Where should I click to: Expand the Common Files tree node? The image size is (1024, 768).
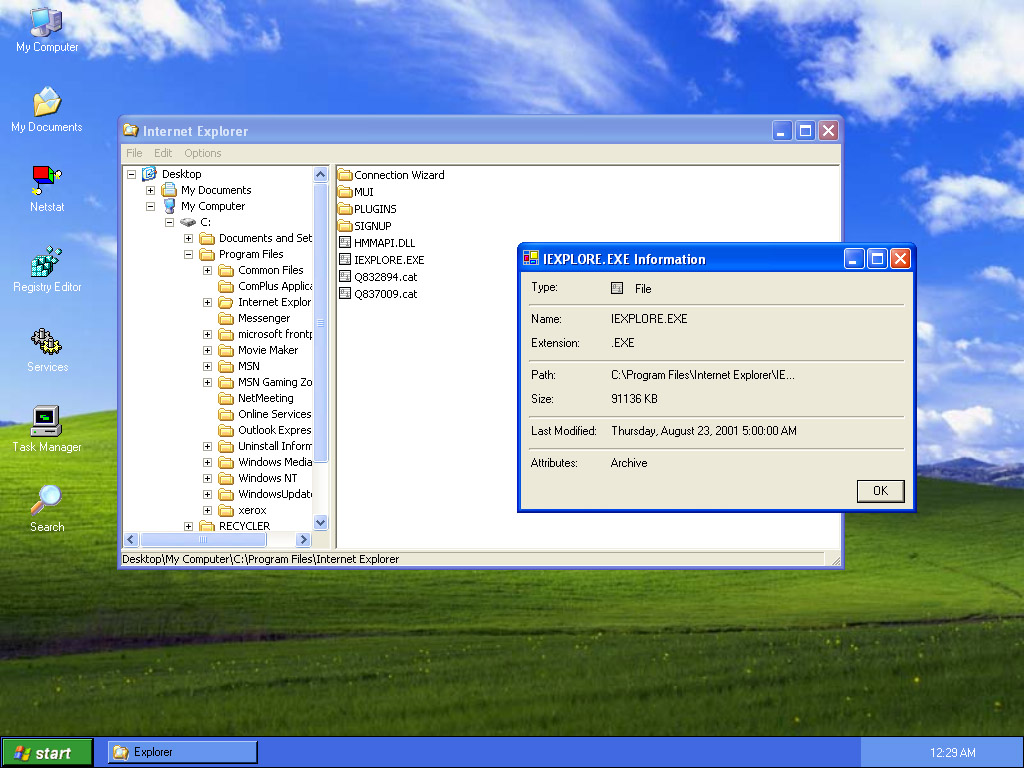pyautogui.click(x=207, y=270)
